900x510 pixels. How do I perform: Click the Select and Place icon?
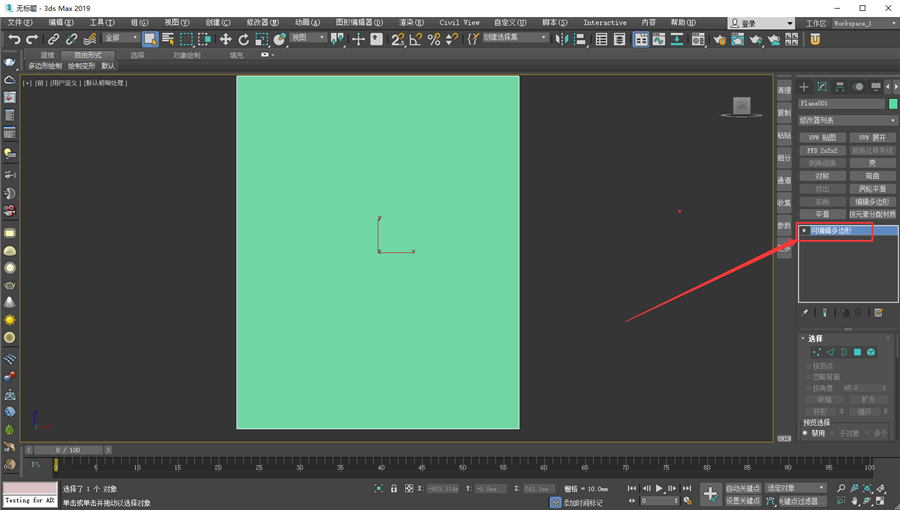(280, 39)
